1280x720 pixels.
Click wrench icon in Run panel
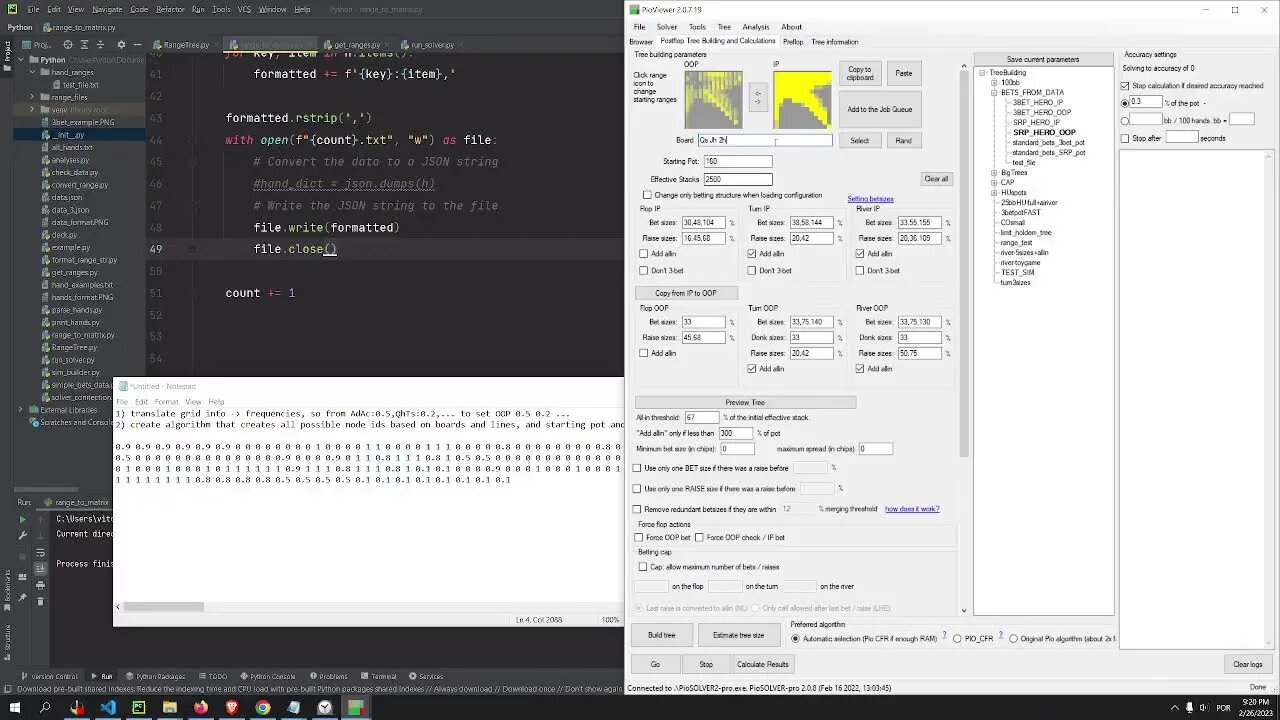click(22, 534)
